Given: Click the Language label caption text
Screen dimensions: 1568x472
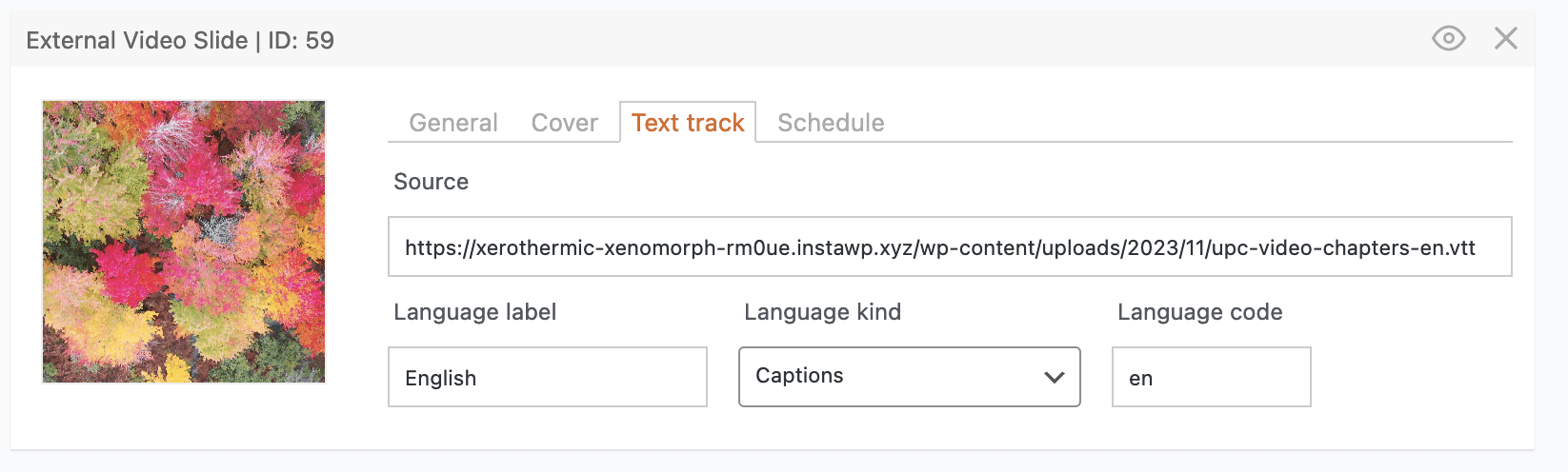Looking at the screenshot, I should coord(474,312).
